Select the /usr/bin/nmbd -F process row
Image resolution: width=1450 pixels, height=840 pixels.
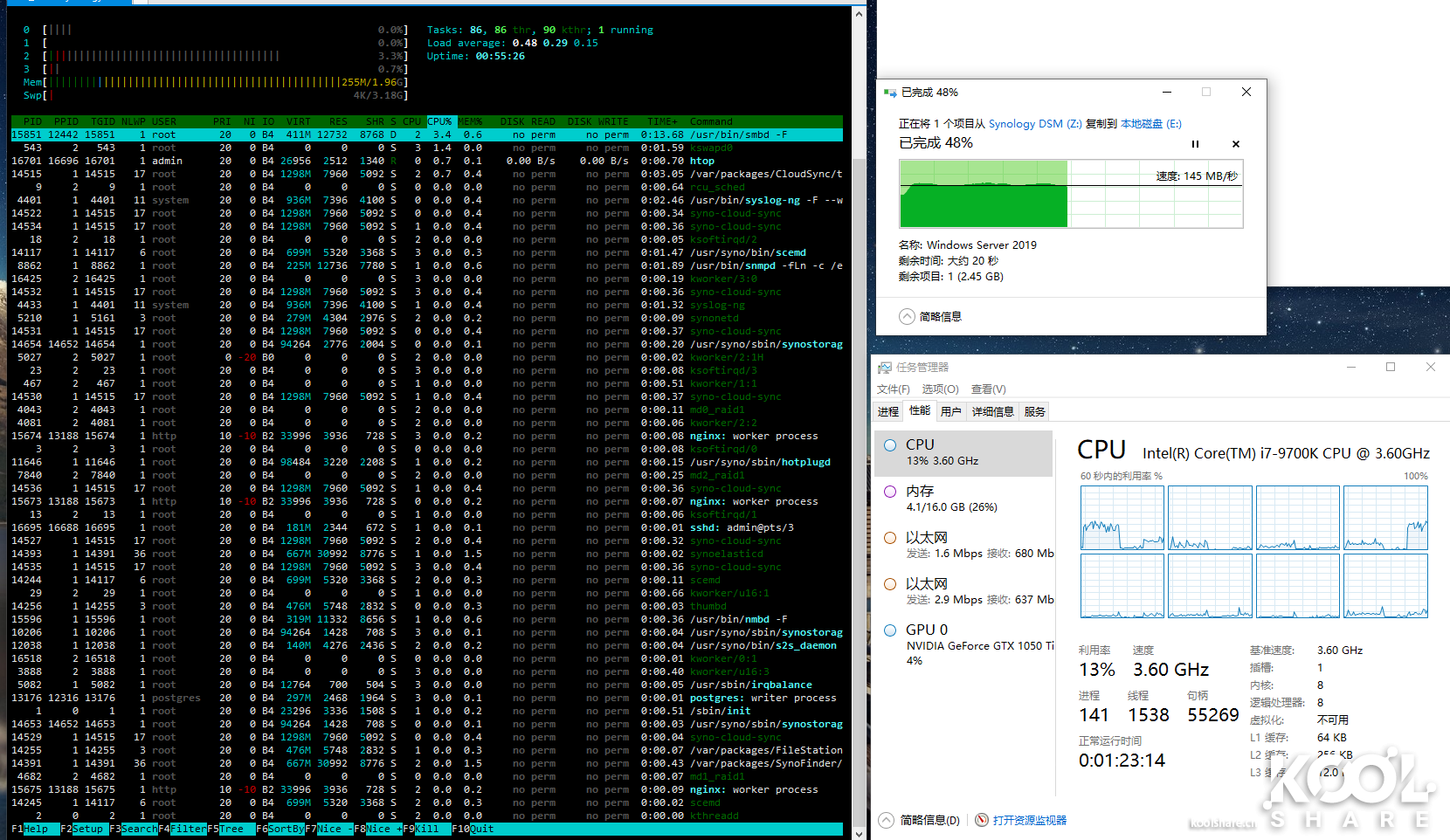coord(427,619)
